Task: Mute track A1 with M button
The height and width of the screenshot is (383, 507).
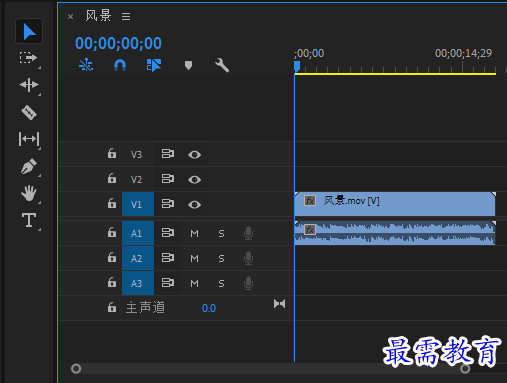Action: (x=194, y=234)
